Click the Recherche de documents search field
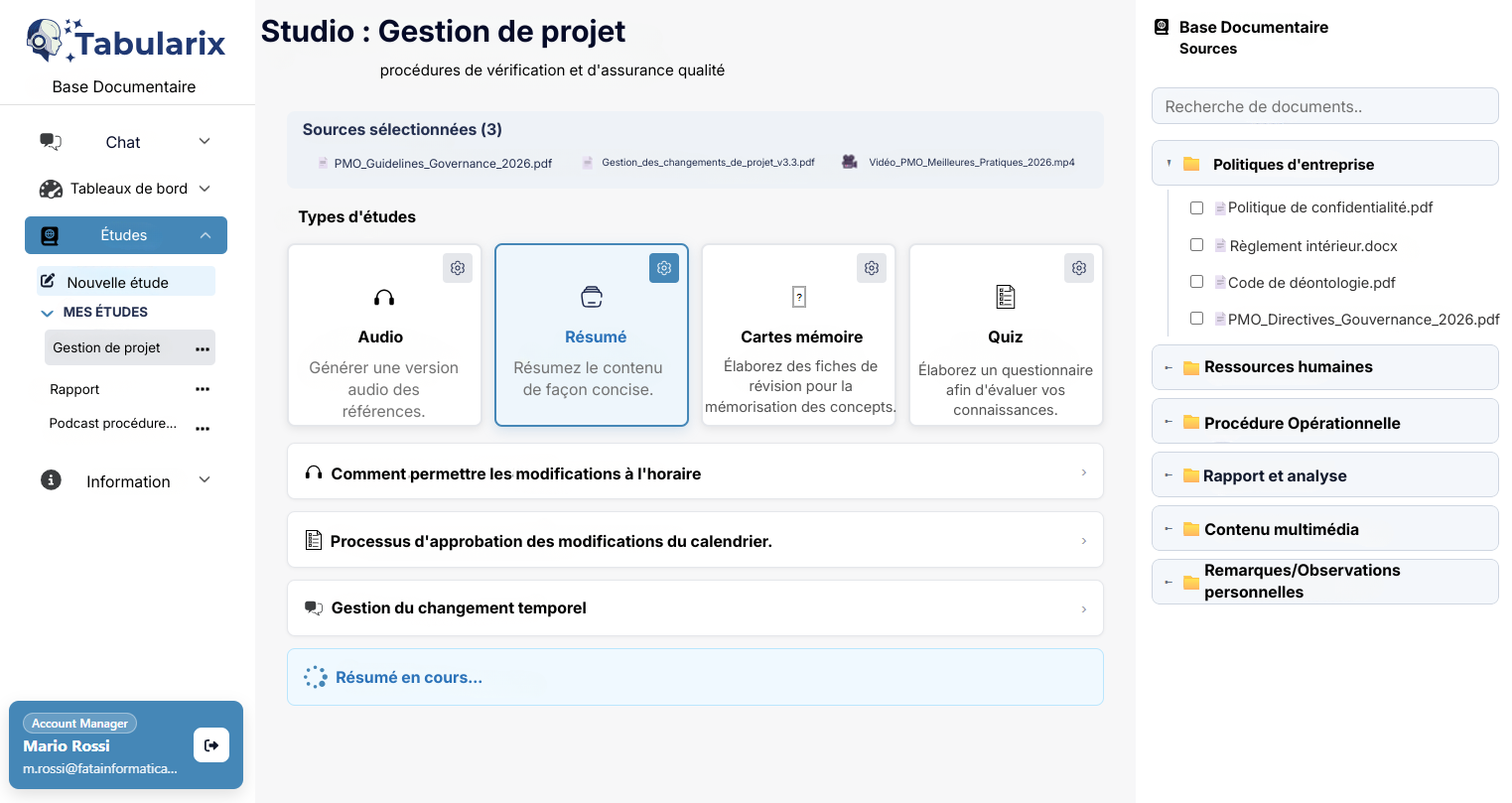Viewport: 1512px width, 803px height. click(1324, 106)
